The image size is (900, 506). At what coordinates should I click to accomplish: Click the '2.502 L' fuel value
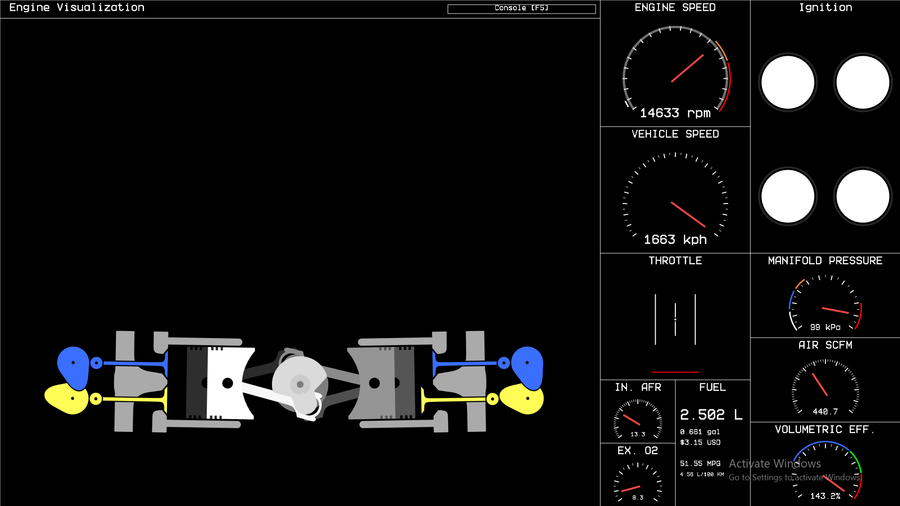click(x=711, y=414)
